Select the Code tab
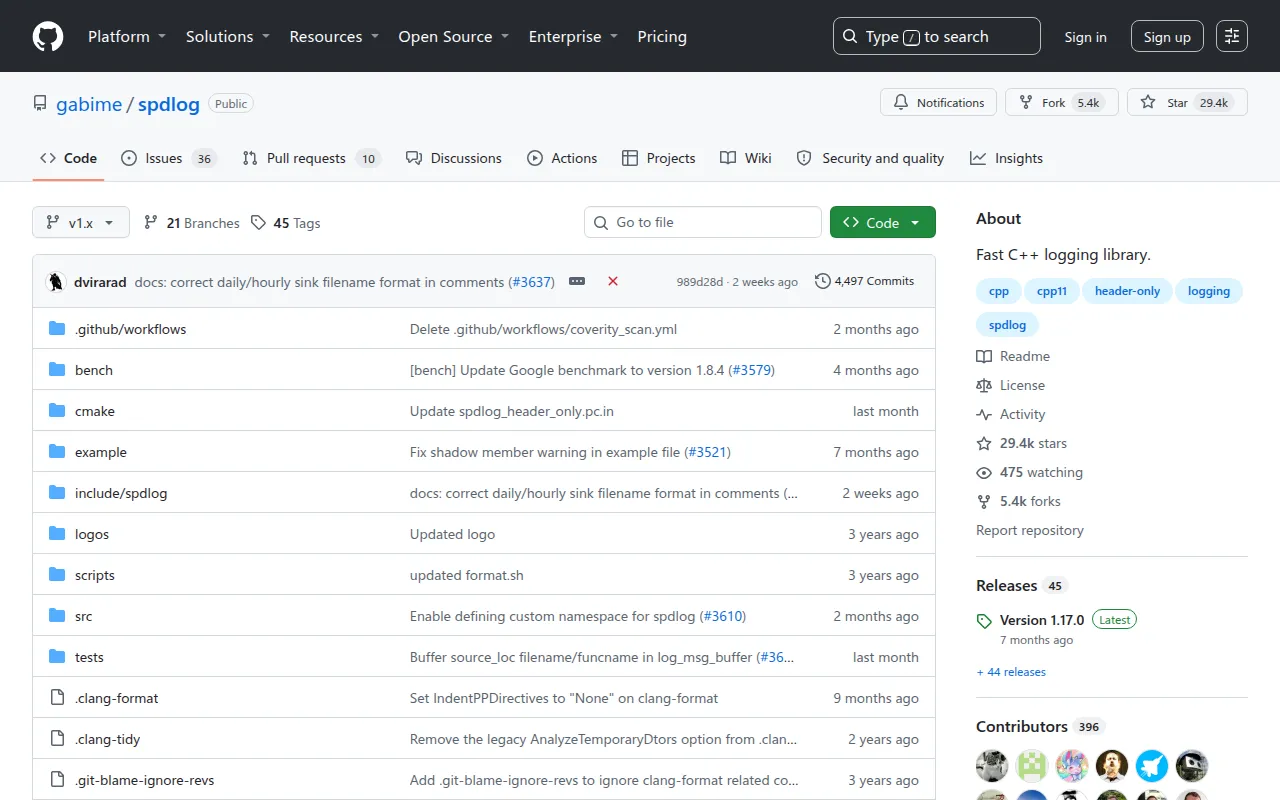The image size is (1280, 800). [x=68, y=158]
